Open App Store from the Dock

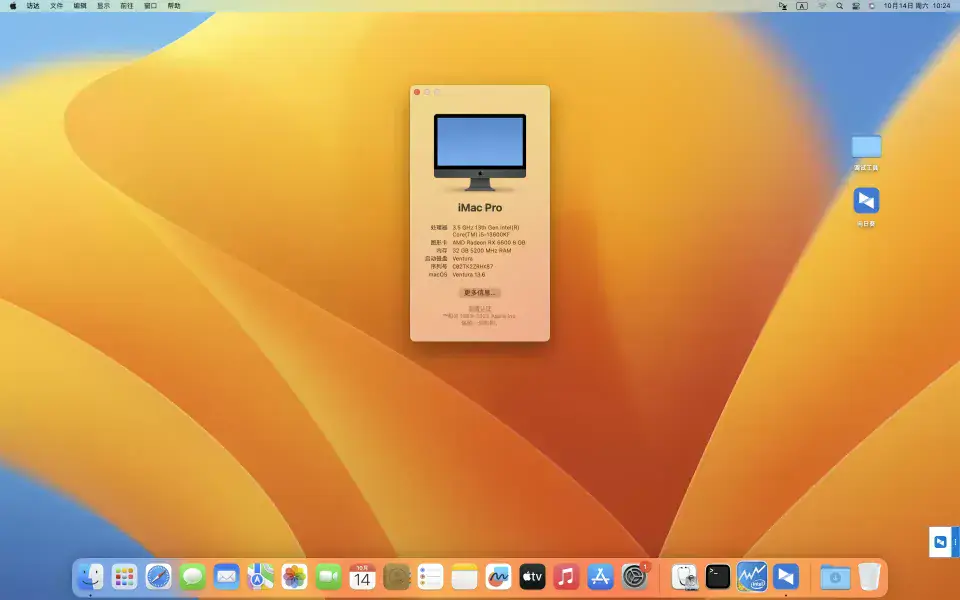click(600, 577)
